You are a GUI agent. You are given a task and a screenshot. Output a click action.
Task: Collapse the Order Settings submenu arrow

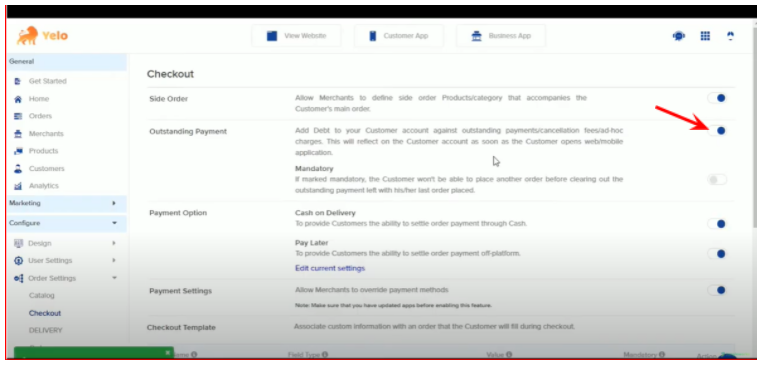pyautogui.click(x=114, y=278)
